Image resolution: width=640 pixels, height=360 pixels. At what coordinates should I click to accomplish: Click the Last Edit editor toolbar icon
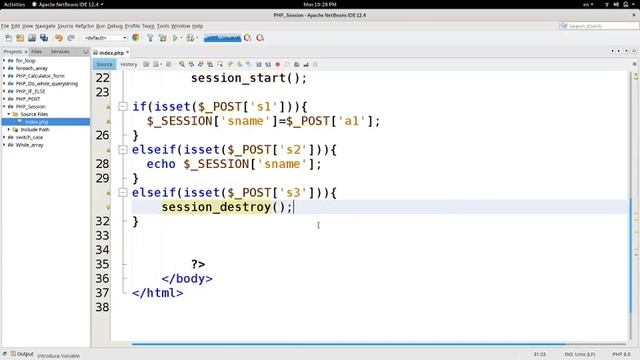146,64
